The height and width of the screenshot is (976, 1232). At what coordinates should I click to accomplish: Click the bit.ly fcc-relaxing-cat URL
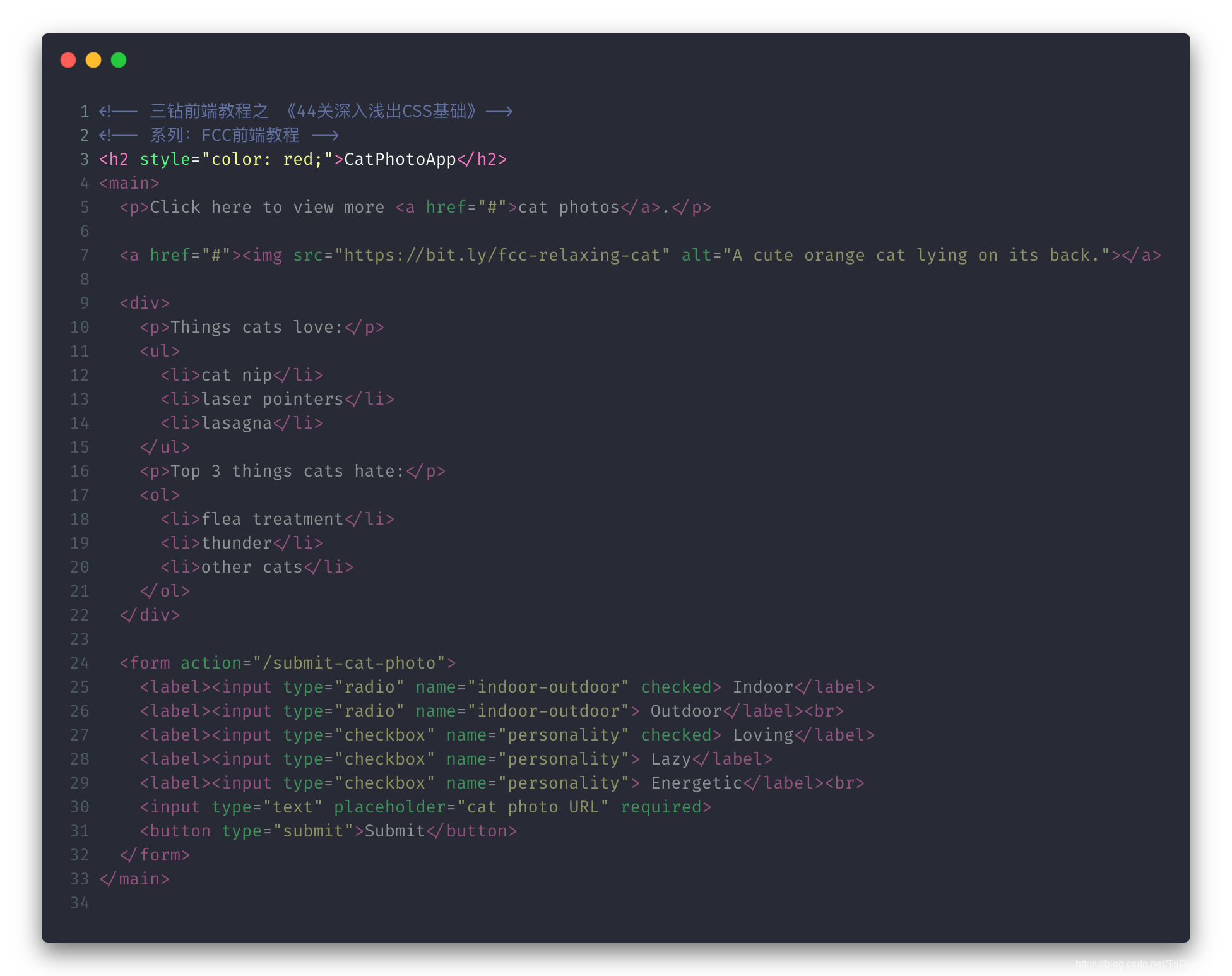tap(502, 255)
